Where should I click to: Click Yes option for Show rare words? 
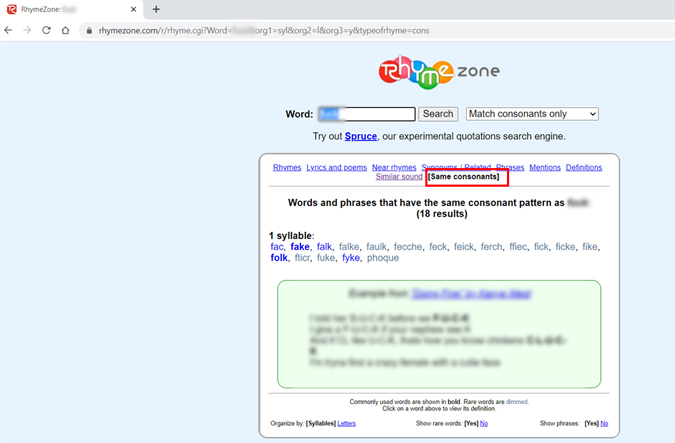coord(471,424)
